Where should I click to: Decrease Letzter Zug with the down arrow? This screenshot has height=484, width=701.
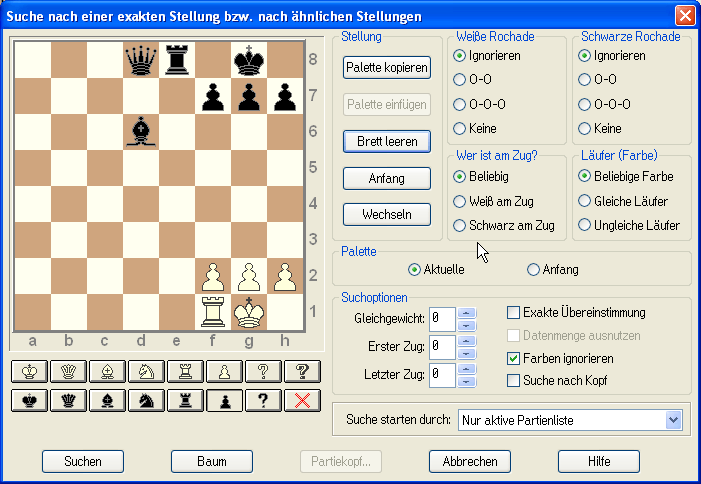click(x=467, y=381)
